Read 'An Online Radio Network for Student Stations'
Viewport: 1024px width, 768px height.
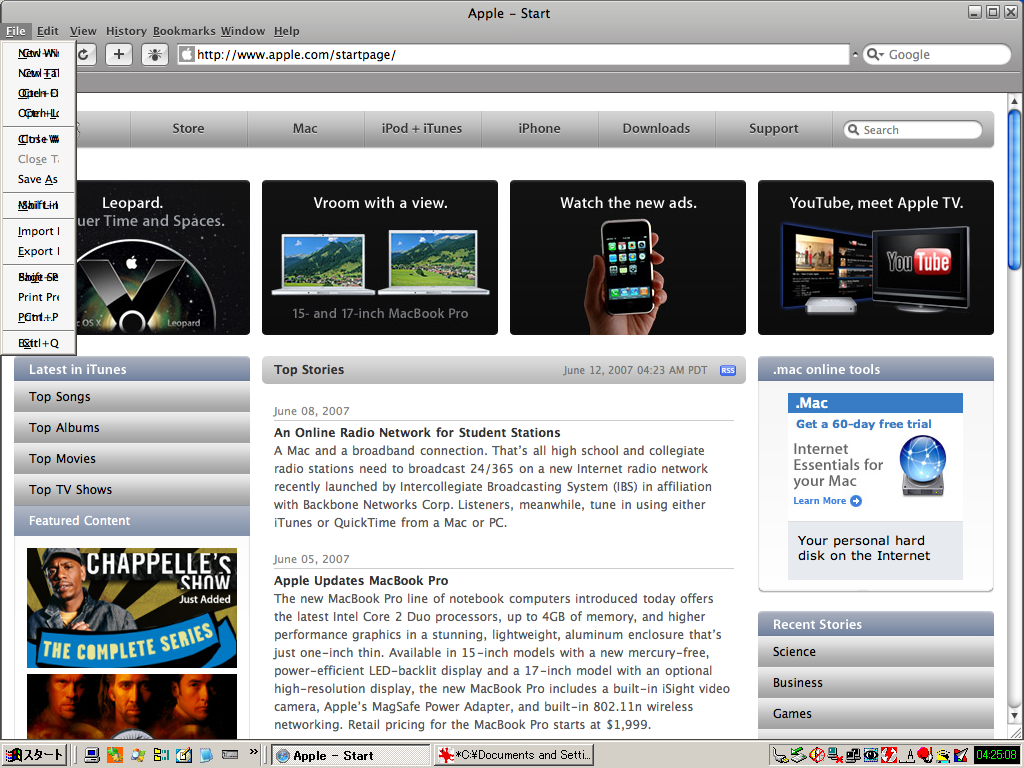coord(417,432)
